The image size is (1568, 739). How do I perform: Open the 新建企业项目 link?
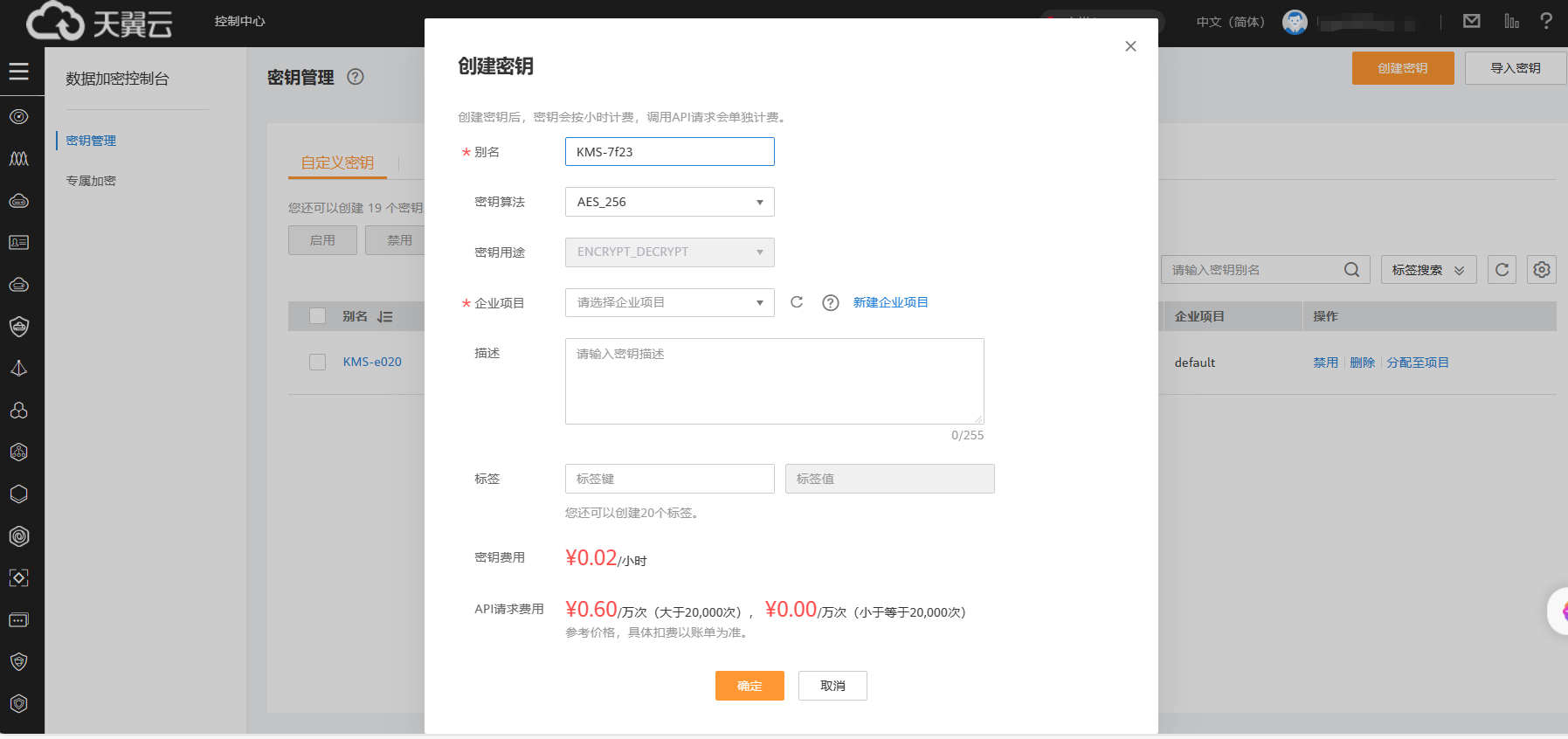(x=890, y=302)
